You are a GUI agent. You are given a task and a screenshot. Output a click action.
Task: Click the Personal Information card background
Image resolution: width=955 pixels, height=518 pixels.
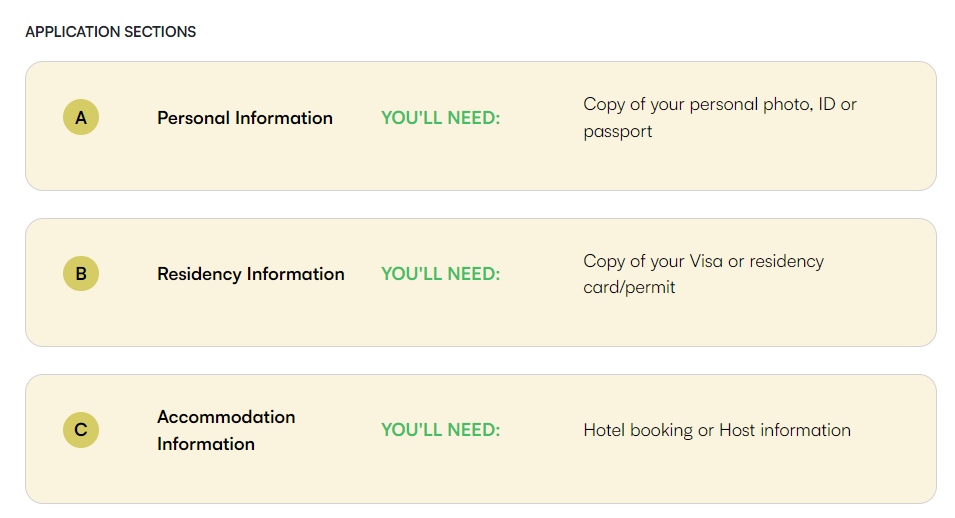pyautogui.click(x=481, y=165)
